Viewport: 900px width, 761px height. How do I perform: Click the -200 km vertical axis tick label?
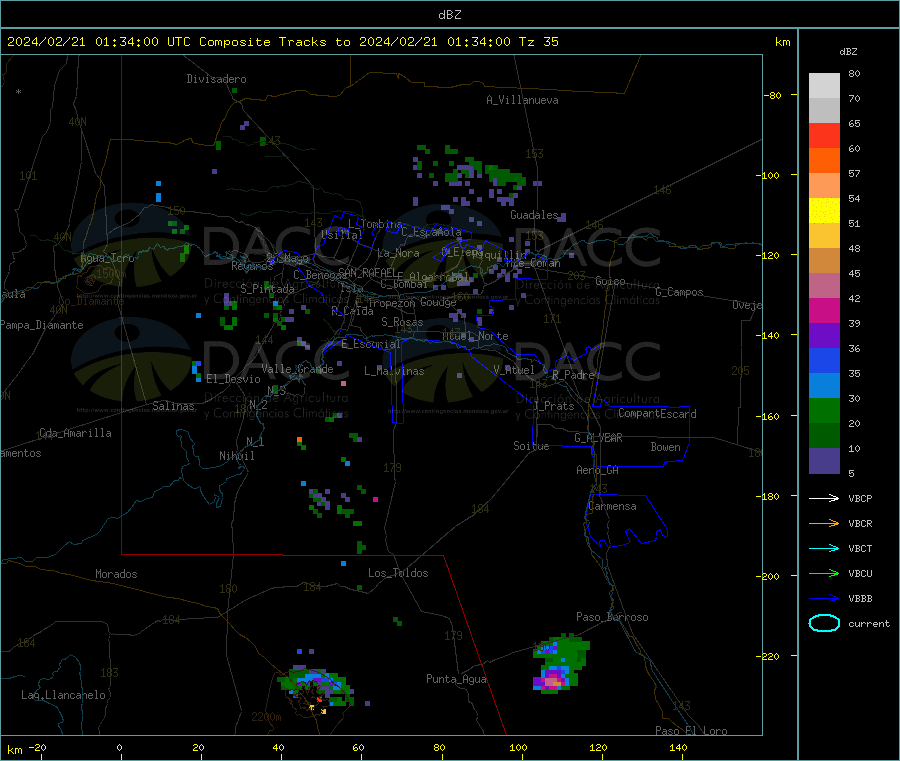[x=770, y=576]
